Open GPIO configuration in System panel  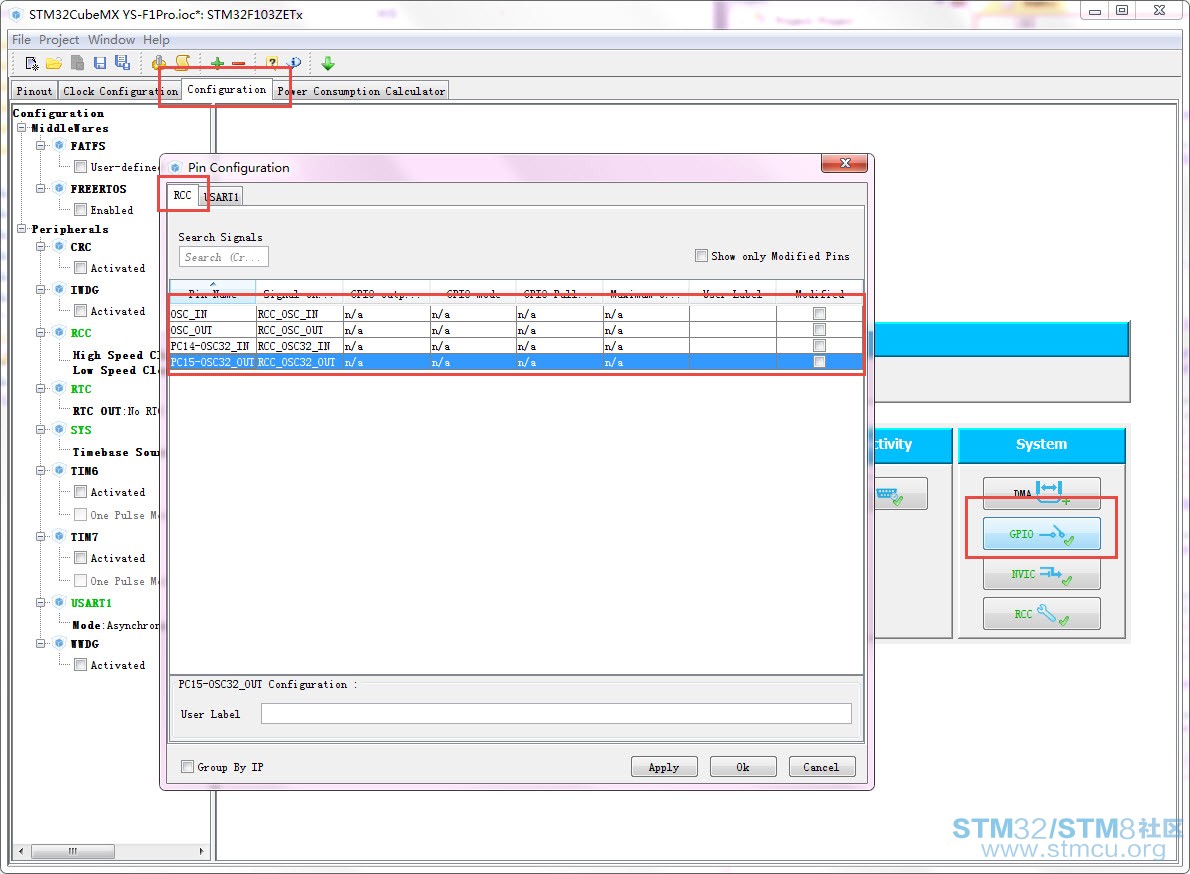1041,534
